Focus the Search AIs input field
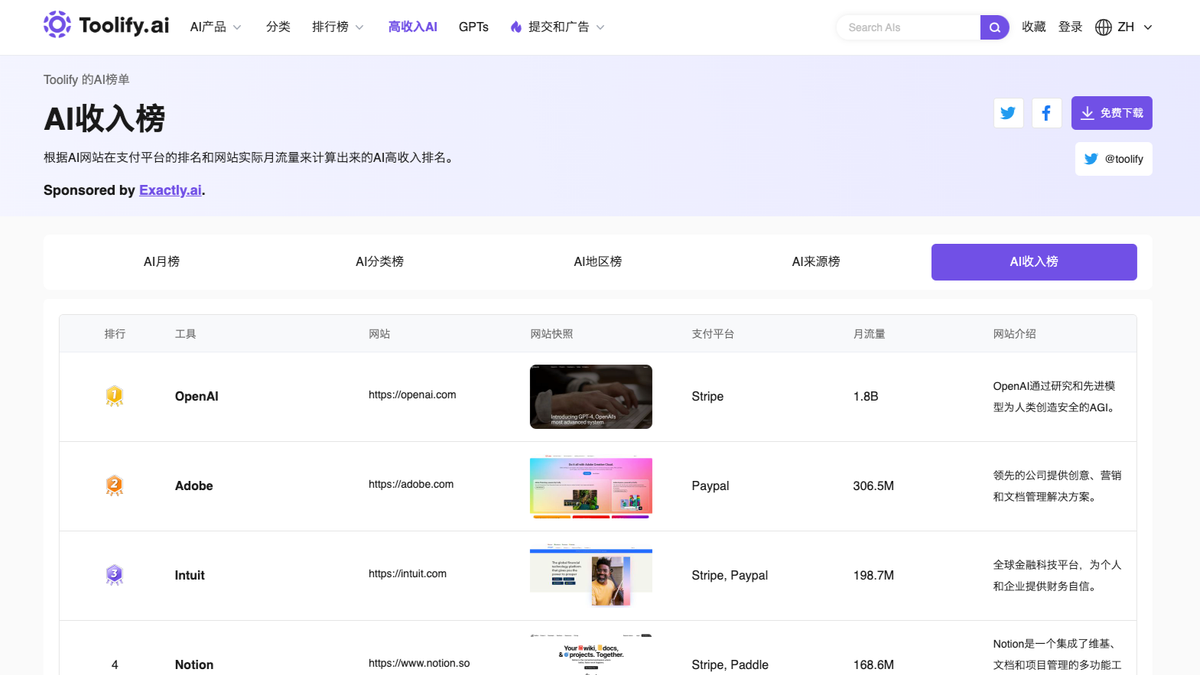 click(908, 27)
